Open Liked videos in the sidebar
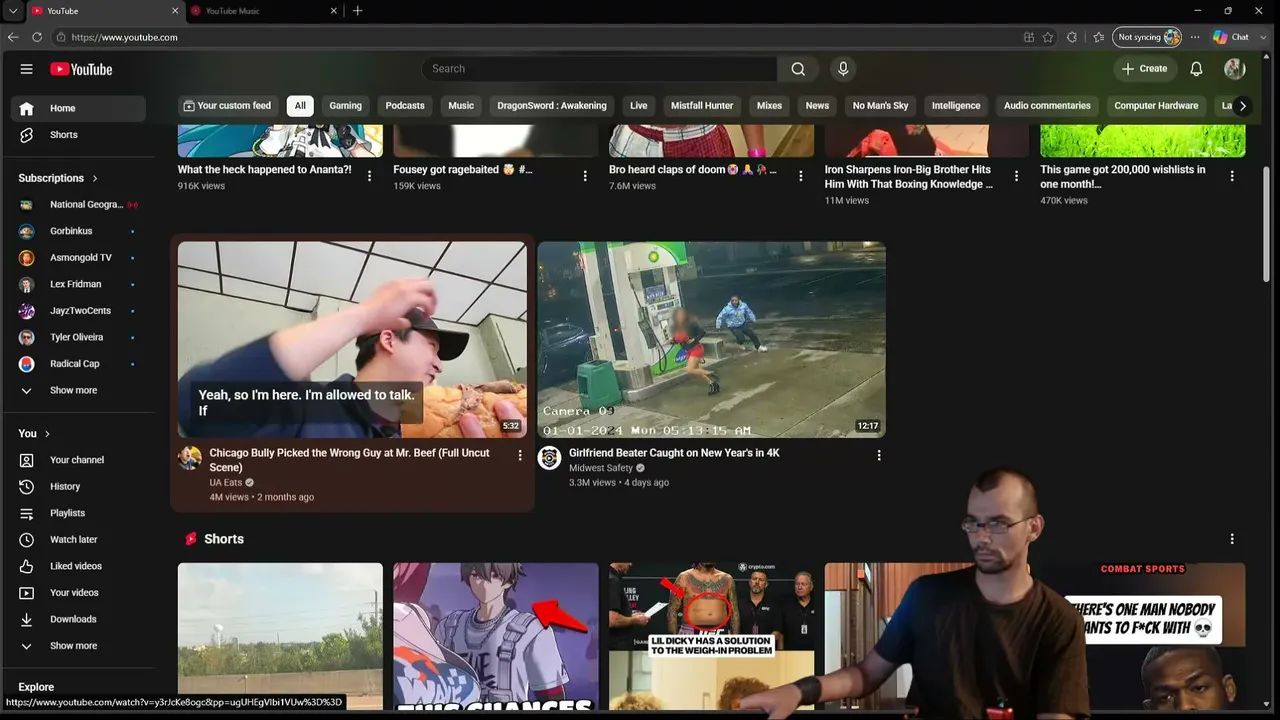Screen dimensions: 1280x720 [78, 566]
